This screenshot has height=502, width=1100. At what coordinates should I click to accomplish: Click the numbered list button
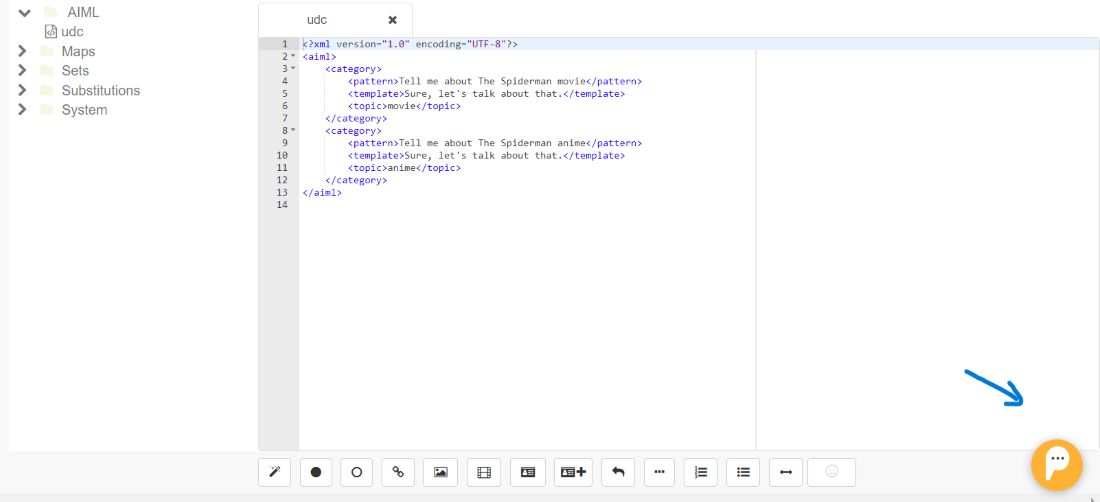pos(701,473)
